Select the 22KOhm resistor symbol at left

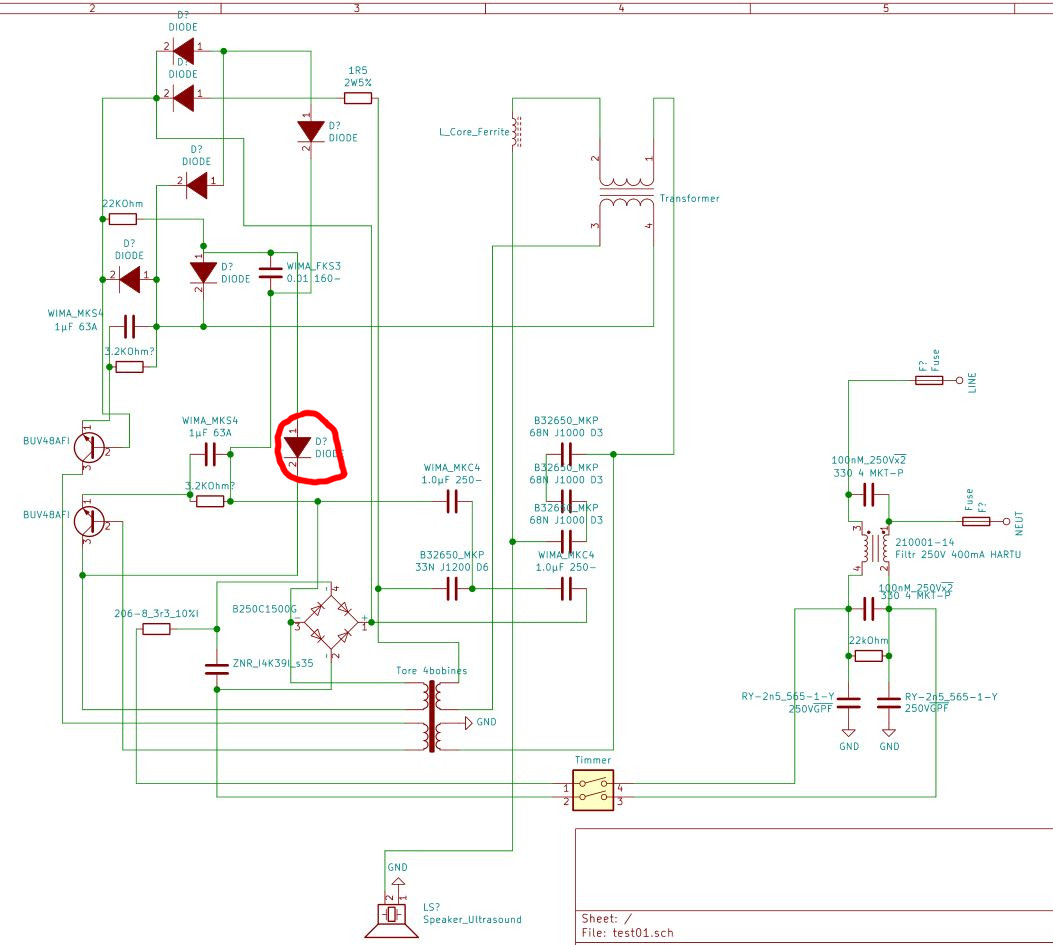tap(123, 219)
